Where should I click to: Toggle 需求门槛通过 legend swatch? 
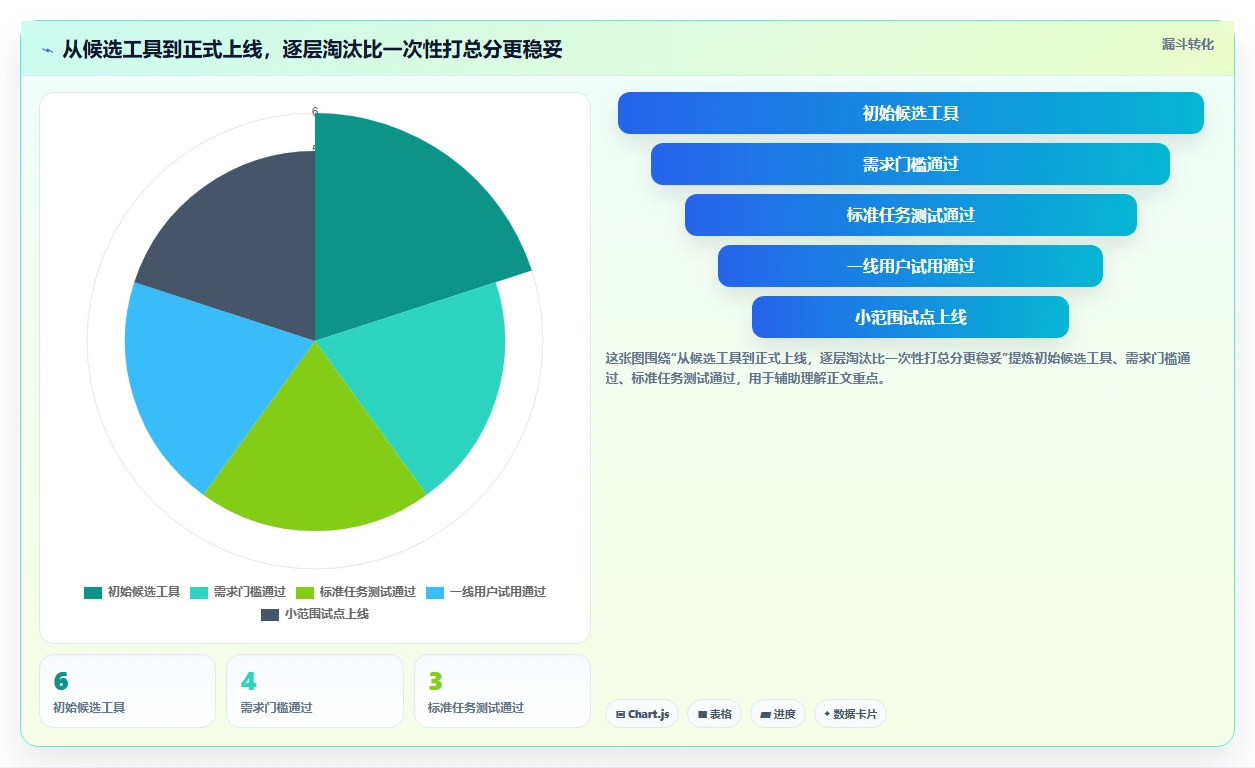tap(199, 592)
